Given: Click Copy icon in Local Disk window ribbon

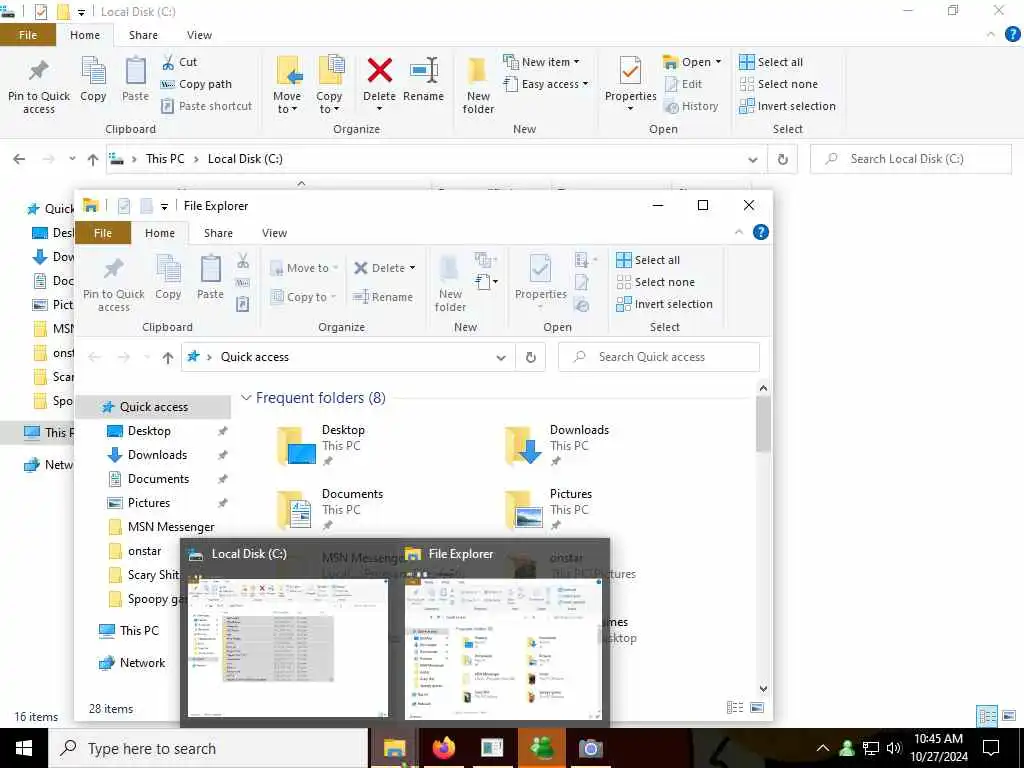Looking at the screenshot, I should click(x=93, y=80).
